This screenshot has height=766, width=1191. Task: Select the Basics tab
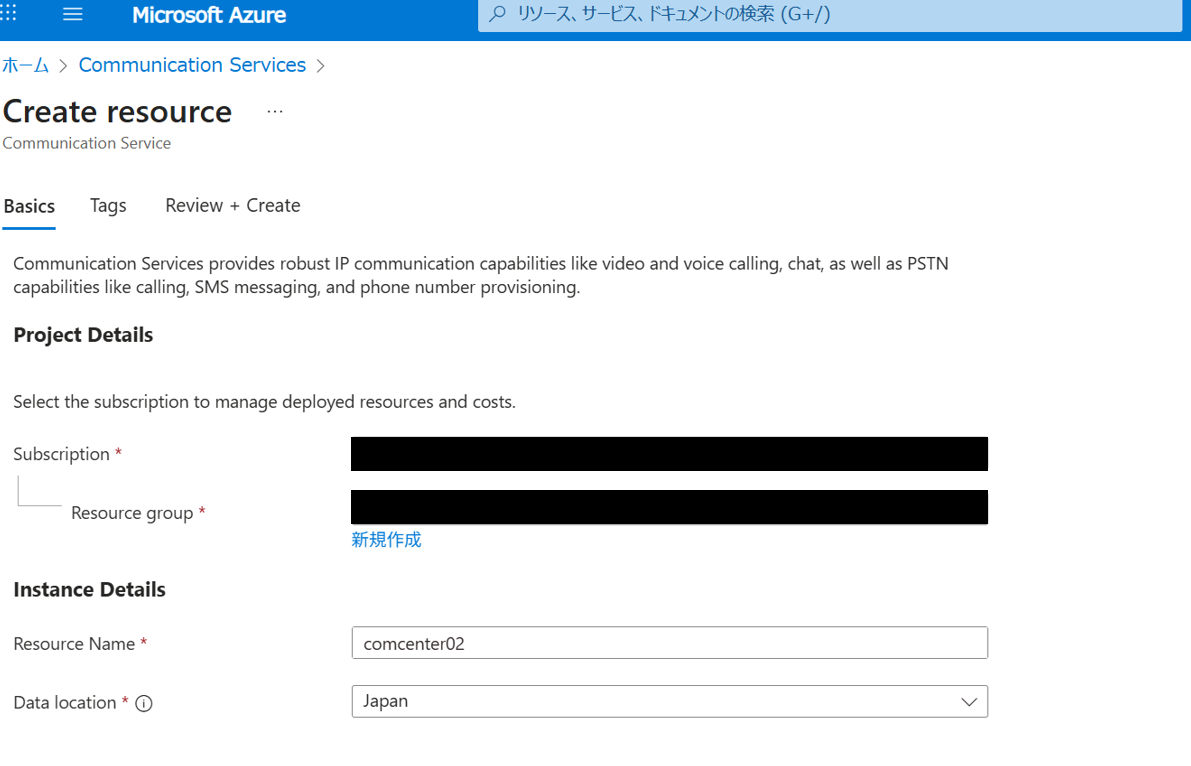pyautogui.click(x=30, y=206)
